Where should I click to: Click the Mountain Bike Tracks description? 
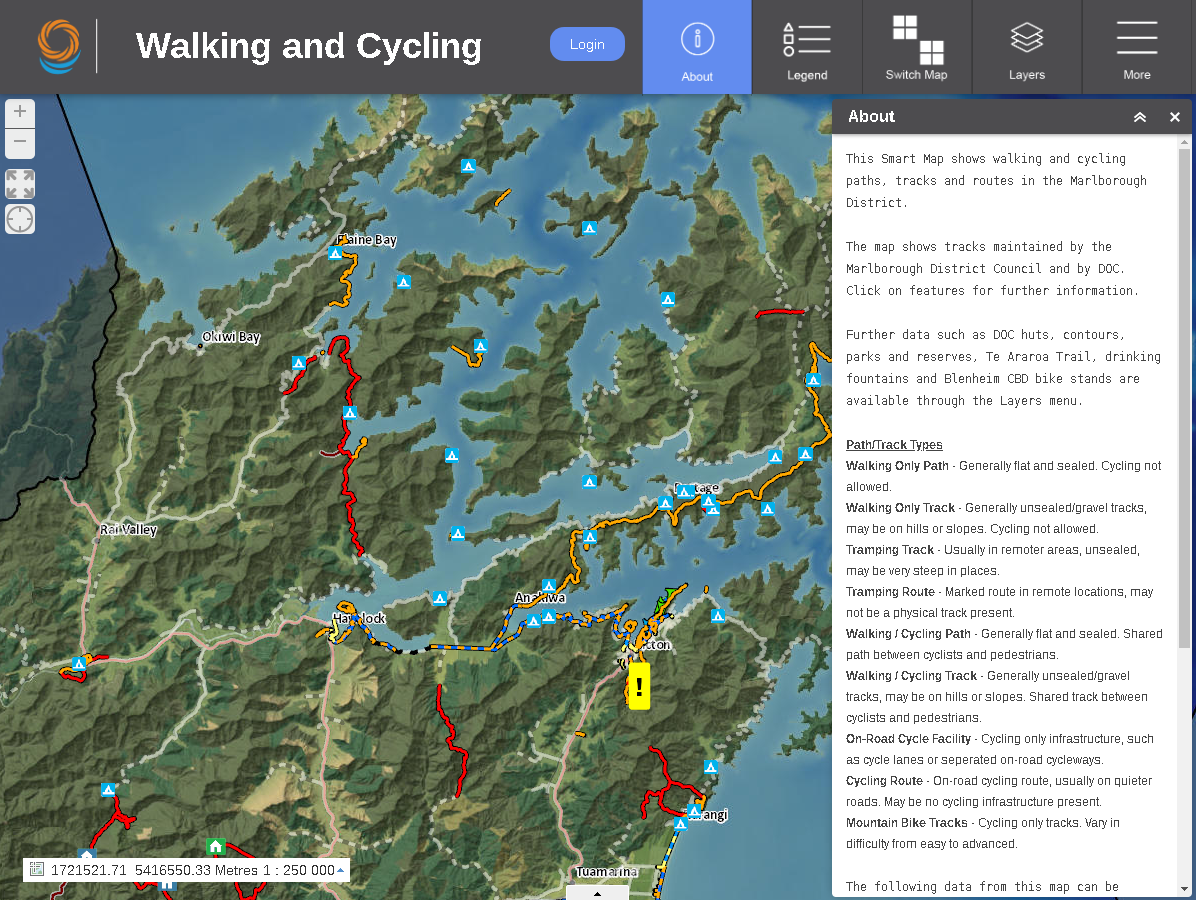(982, 833)
